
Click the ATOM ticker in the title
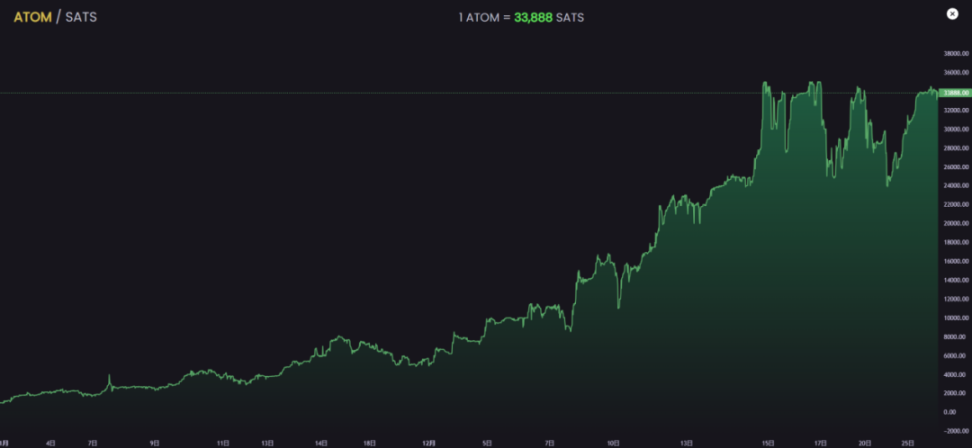(x=32, y=17)
